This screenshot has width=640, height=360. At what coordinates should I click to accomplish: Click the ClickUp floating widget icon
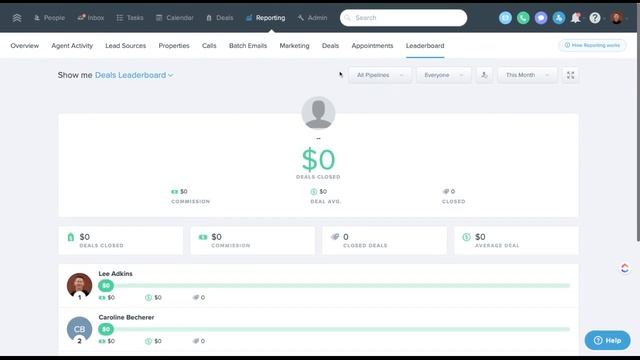pyautogui.click(x=624, y=268)
